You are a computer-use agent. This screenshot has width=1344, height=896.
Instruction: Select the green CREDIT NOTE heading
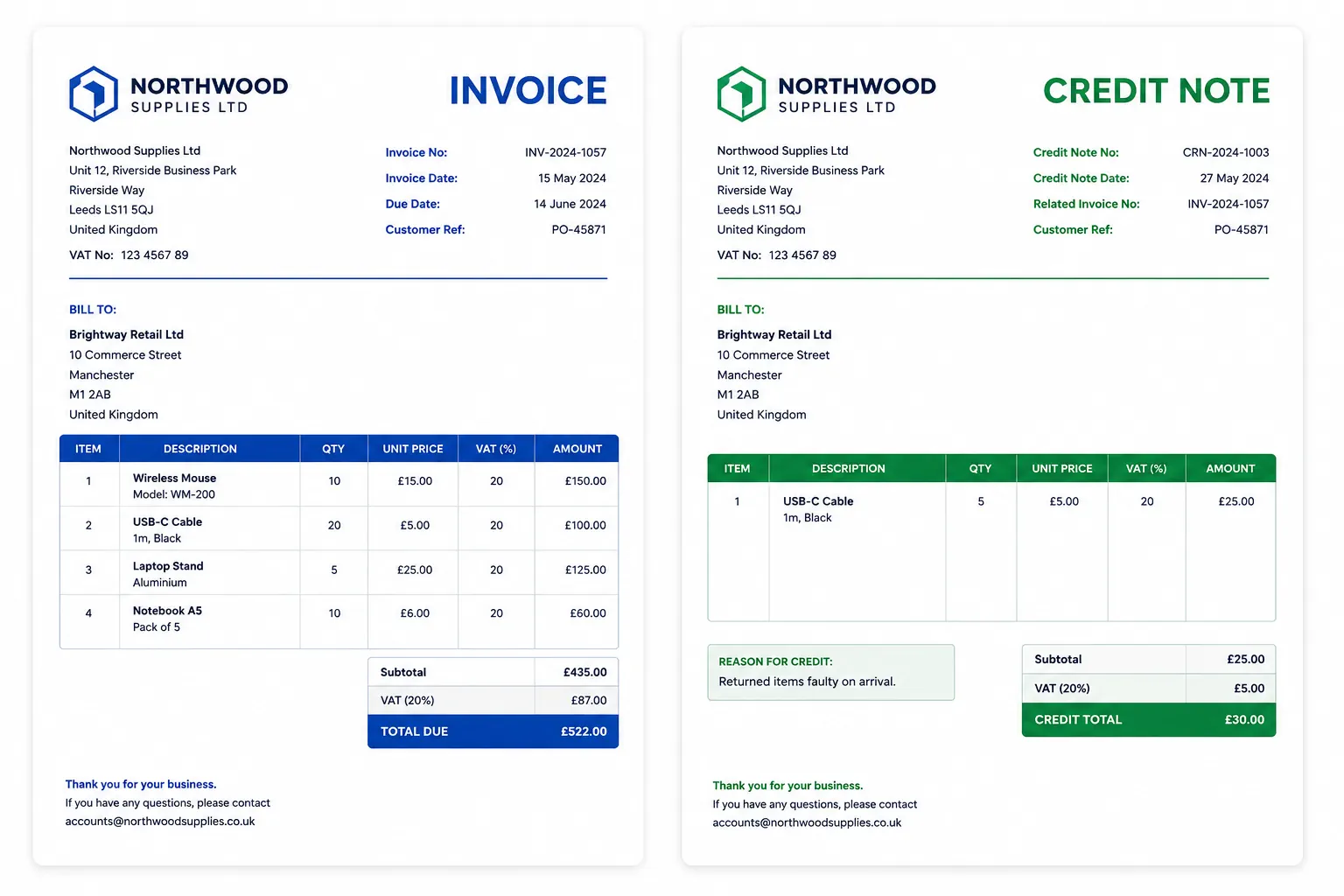click(x=1157, y=91)
